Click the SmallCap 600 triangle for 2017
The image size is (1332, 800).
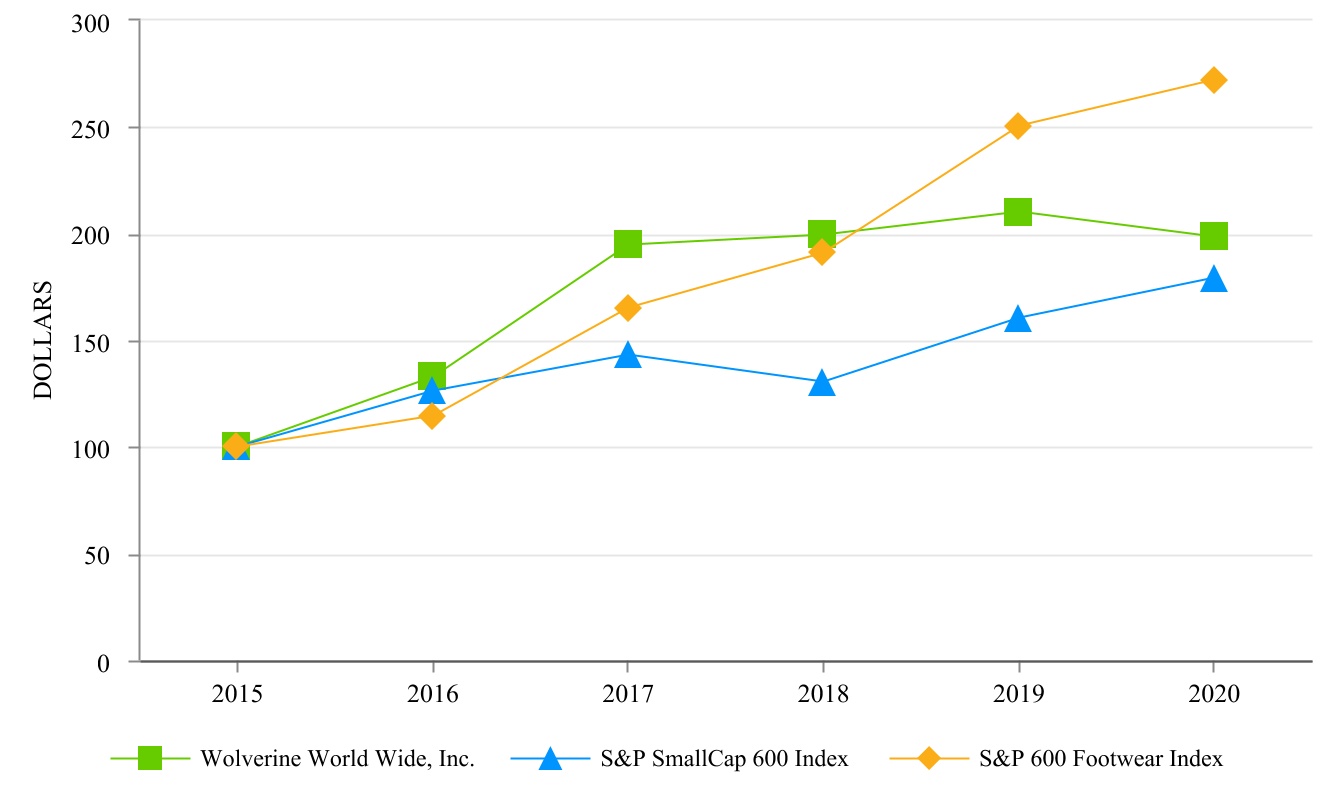(x=627, y=355)
